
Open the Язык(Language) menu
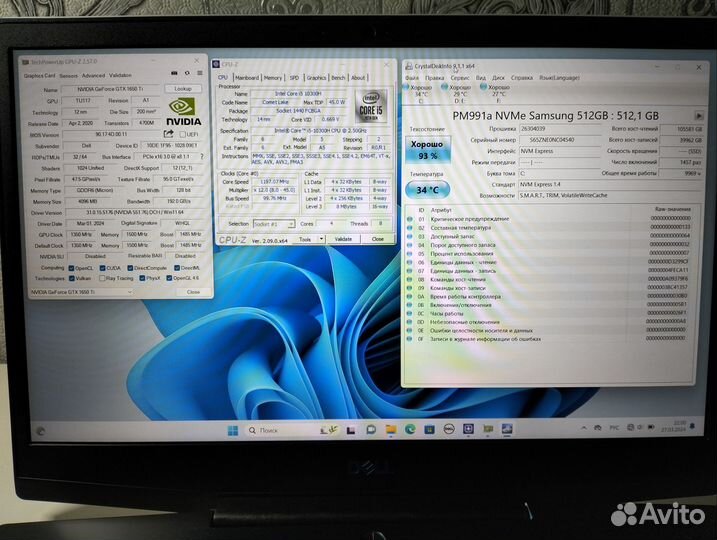pyautogui.click(x=559, y=78)
